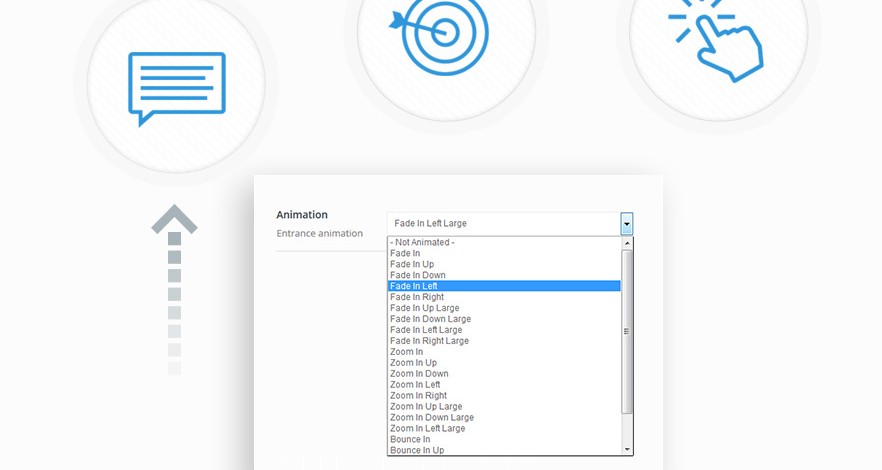
Task: Pick 'Zoom In Left' animation
Action: coord(504,385)
